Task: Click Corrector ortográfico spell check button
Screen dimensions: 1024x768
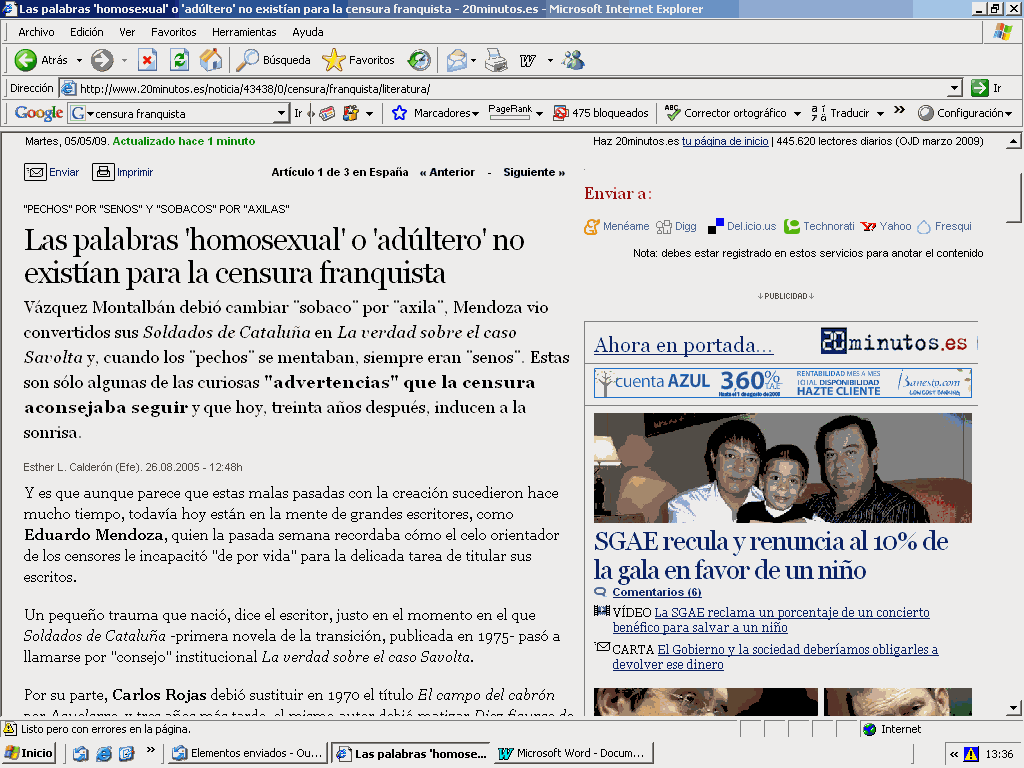Action: coord(726,113)
